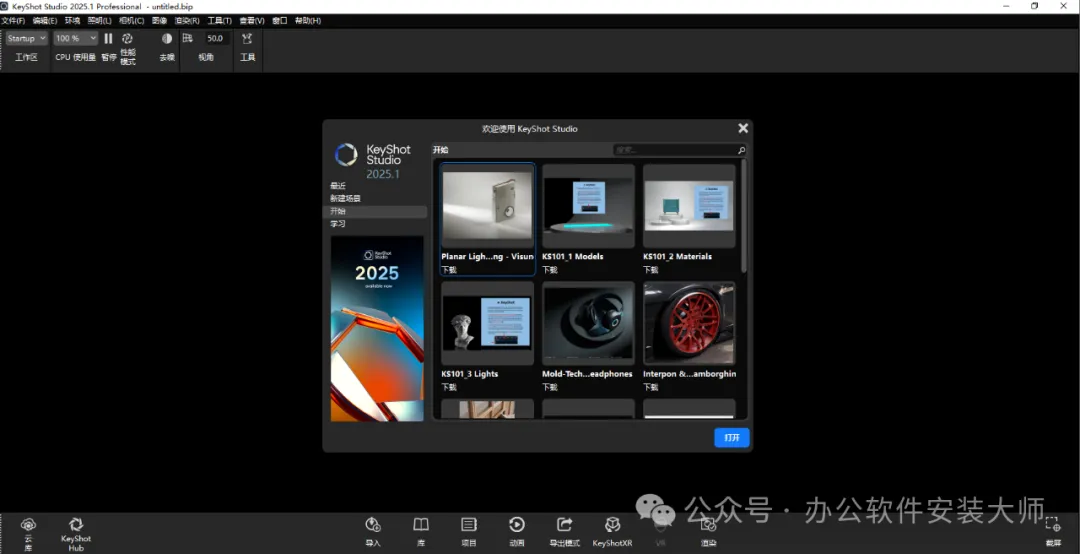This screenshot has height=554, width=1080.
Task: Open the Animation (动画) icon
Action: (x=517, y=525)
